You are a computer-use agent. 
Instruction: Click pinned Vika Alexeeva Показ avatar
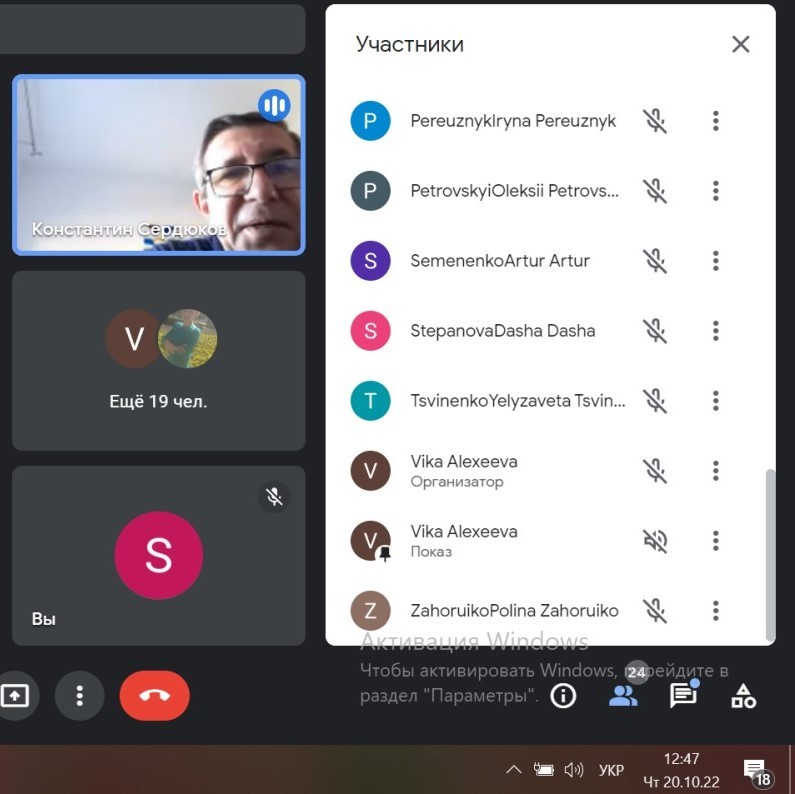pyautogui.click(x=370, y=540)
